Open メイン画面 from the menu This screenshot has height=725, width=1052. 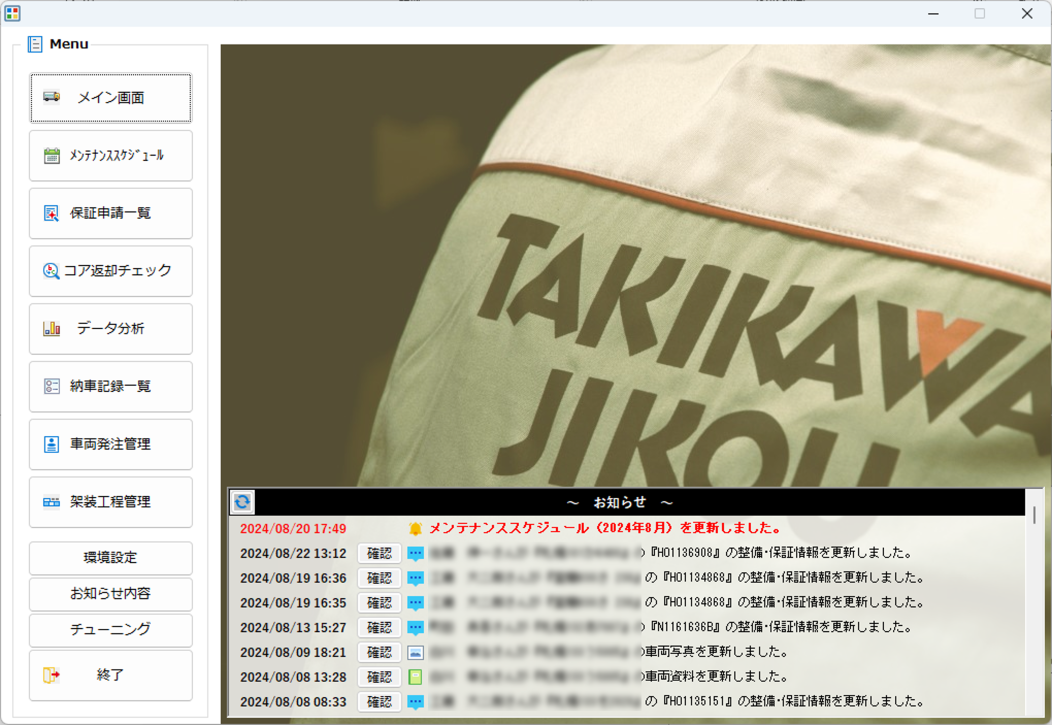pyautogui.click(x=110, y=98)
